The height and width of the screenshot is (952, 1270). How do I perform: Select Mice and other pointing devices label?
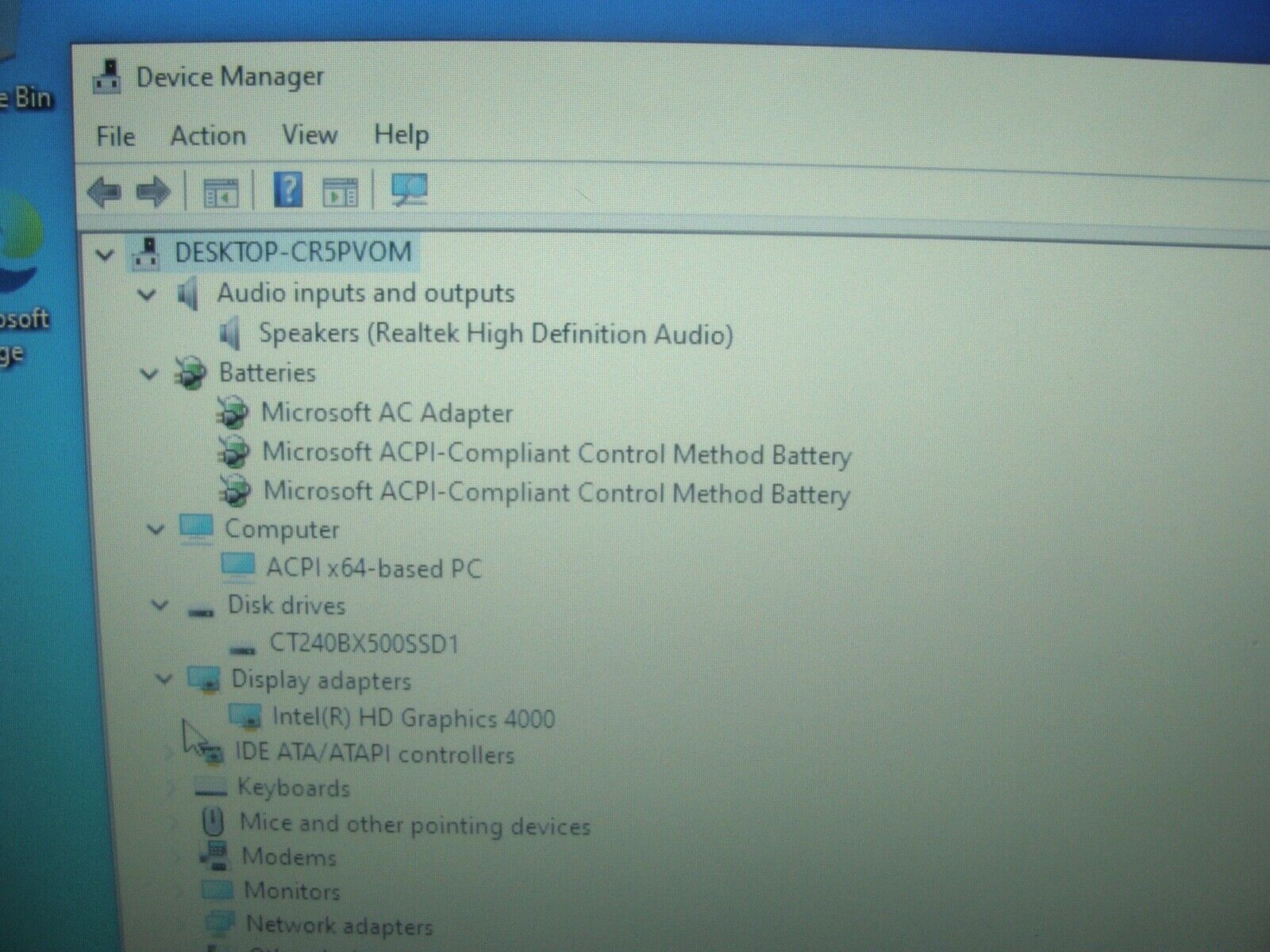tap(415, 824)
